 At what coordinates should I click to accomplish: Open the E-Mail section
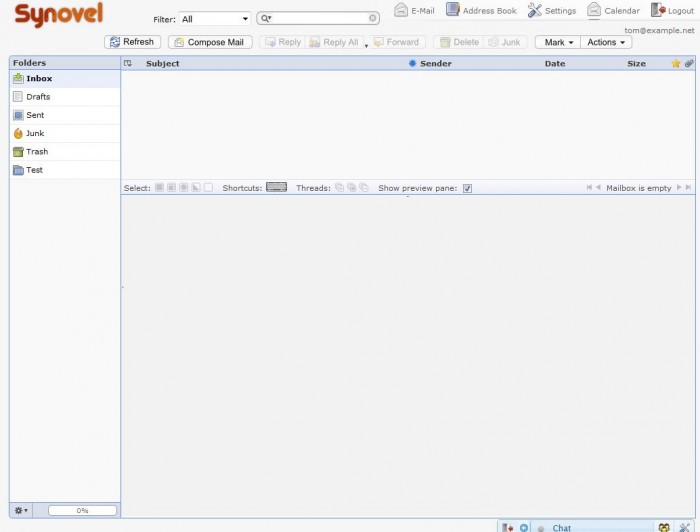coord(414,10)
